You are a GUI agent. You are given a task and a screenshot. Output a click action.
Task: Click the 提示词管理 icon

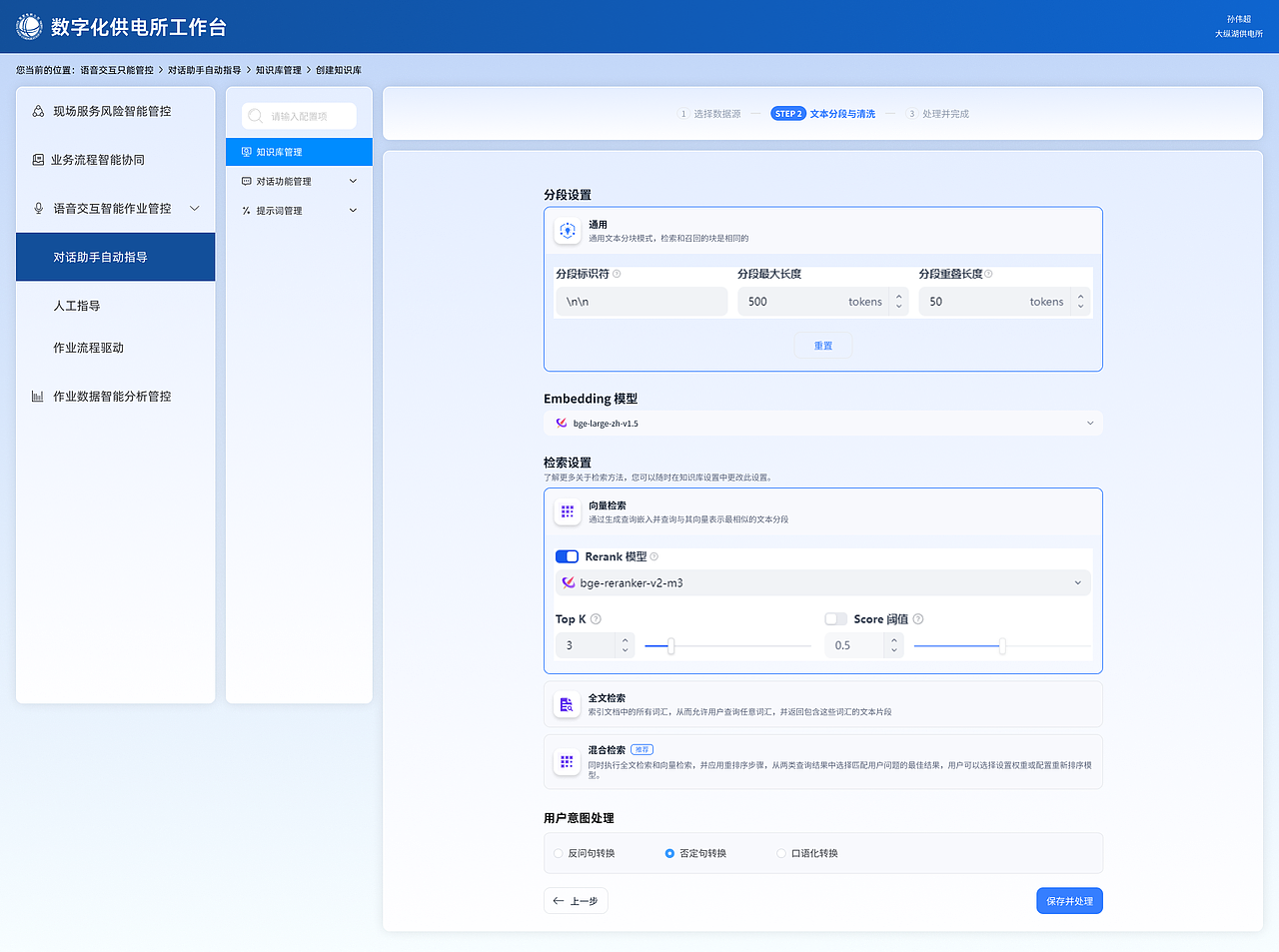pos(247,211)
